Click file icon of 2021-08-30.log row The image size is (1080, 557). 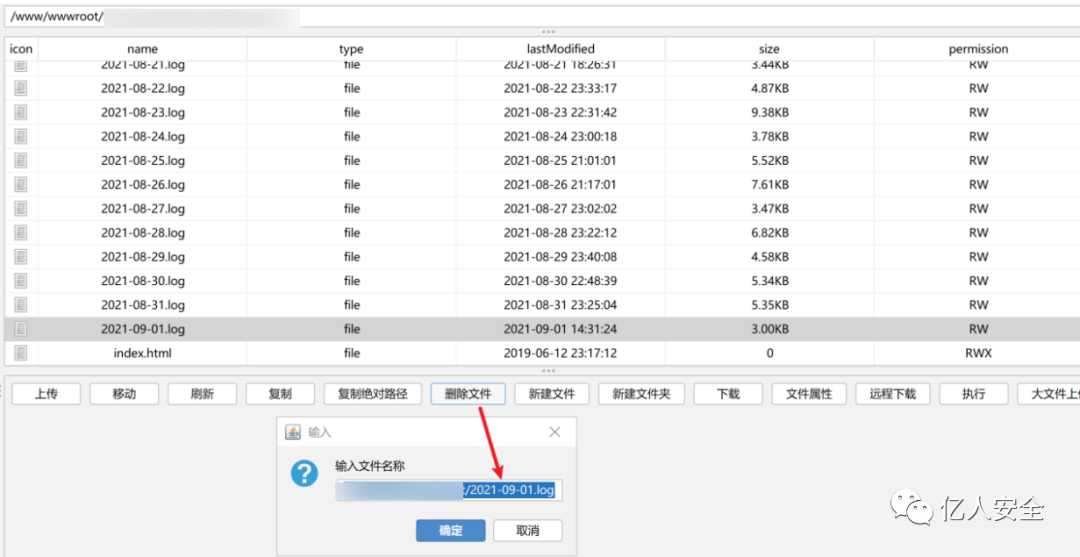coord(21,281)
